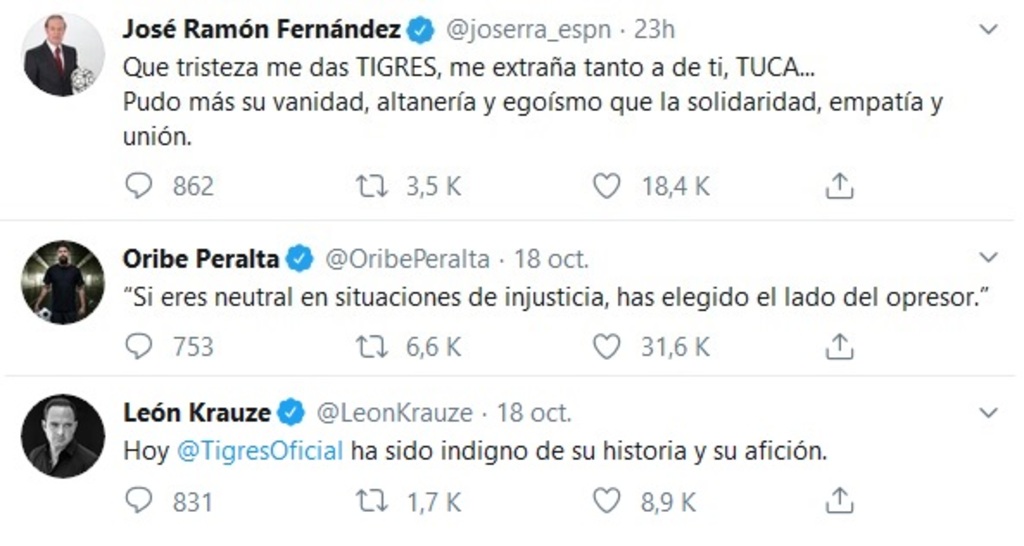Screen dimensions: 1024x546
Task: Share León Krauze's tweet
Action: 839,500
